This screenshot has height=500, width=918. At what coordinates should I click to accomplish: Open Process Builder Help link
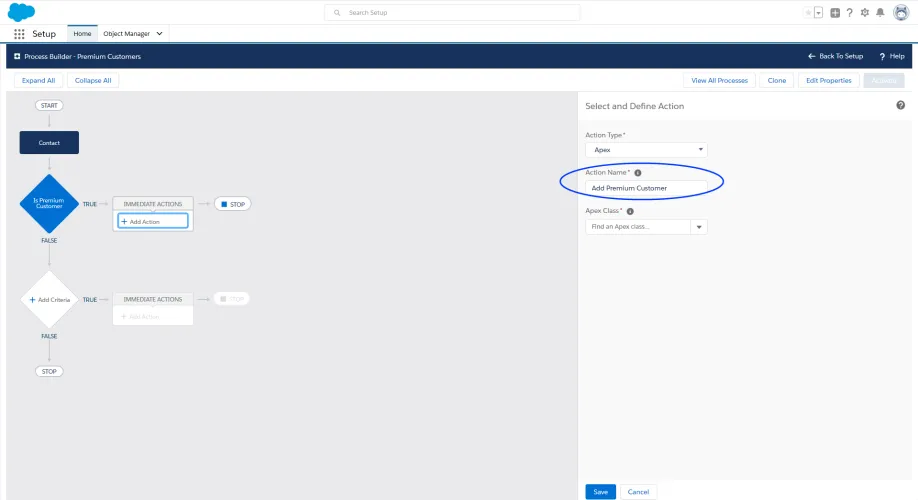click(892, 56)
